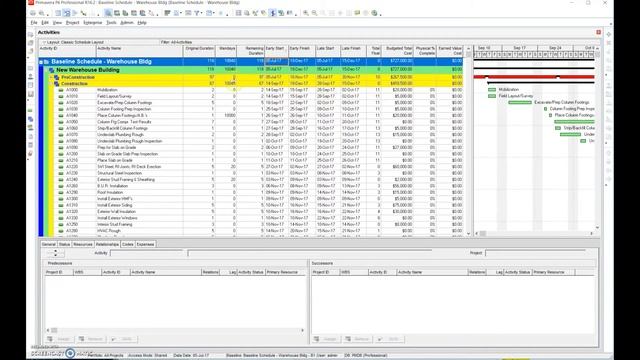Screen dimensions: 640x360
Task: Open the Tools menu
Action: (x=111, y=23)
